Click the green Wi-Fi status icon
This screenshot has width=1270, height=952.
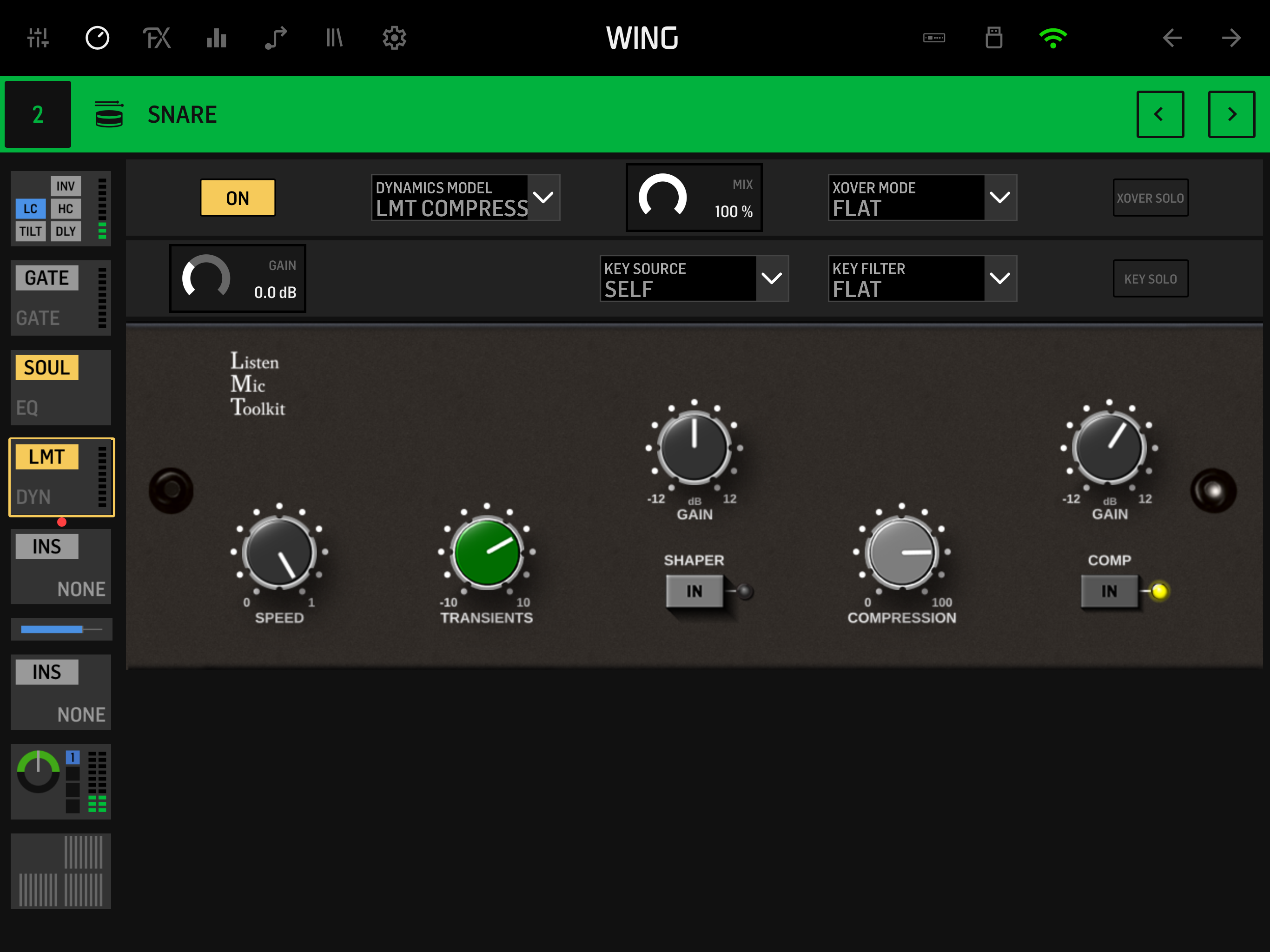(1053, 38)
